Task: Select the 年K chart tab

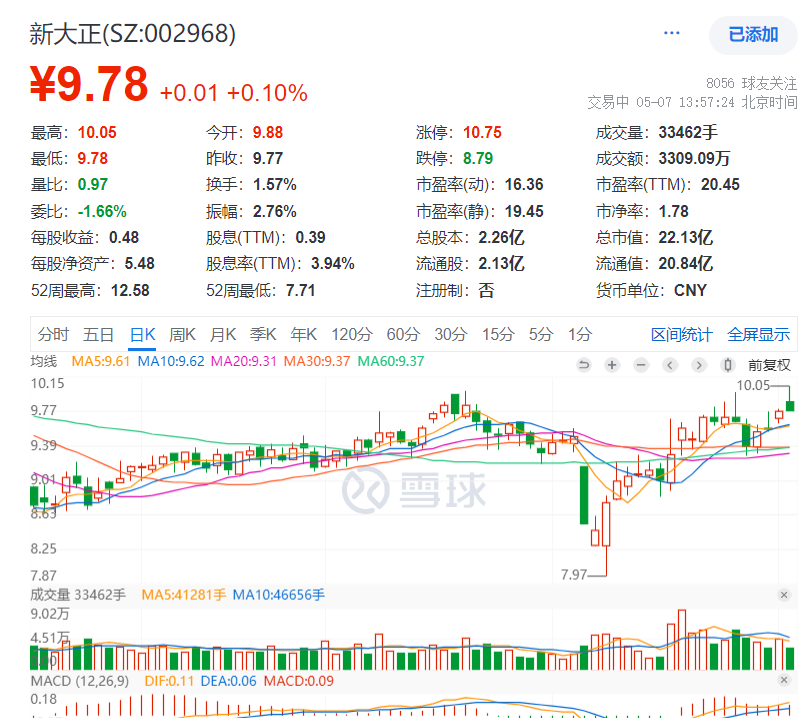Action: (x=303, y=334)
